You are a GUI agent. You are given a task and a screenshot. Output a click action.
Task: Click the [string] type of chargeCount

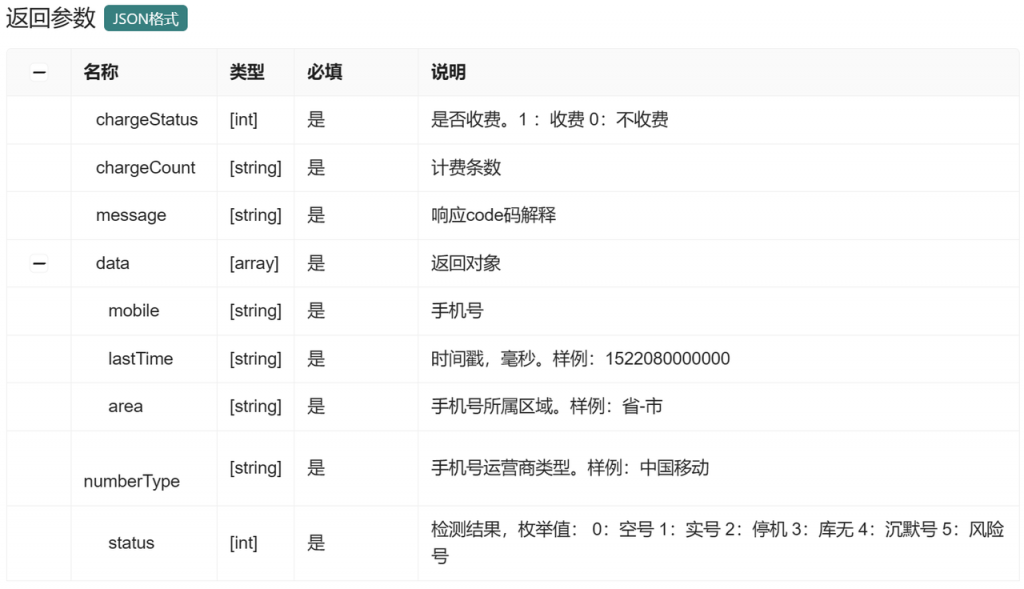click(255, 168)
